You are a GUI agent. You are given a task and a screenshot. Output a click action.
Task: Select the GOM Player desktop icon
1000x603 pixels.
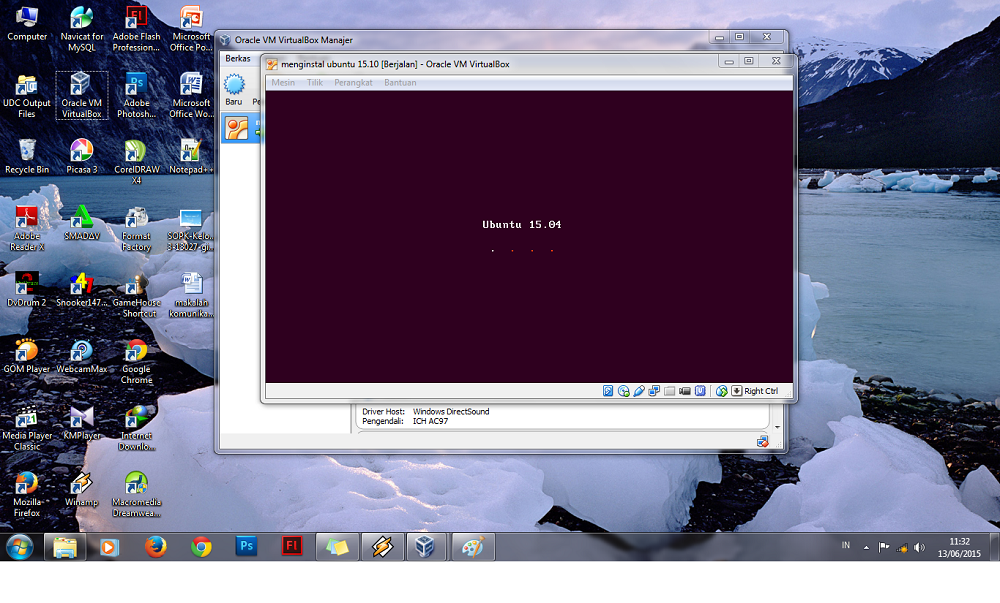pos(27,356)
